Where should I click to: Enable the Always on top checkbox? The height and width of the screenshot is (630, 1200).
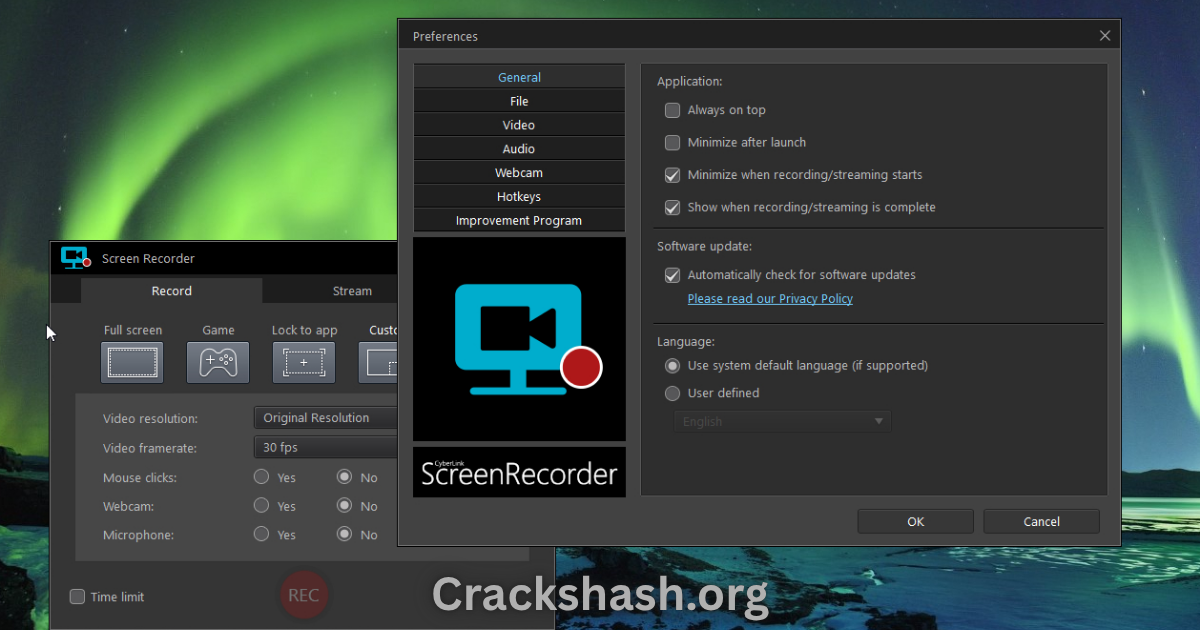point(673,110)
